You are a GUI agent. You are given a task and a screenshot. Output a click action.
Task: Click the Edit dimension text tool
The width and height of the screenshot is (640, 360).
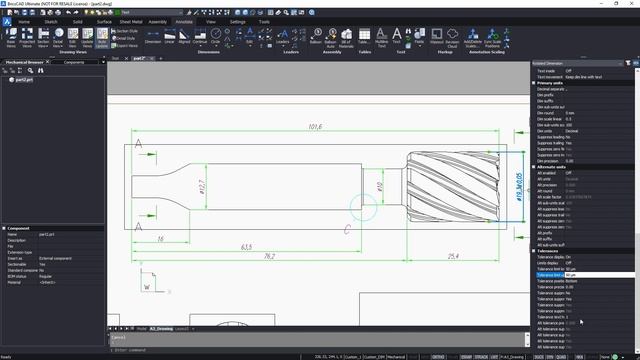[249, 36]
